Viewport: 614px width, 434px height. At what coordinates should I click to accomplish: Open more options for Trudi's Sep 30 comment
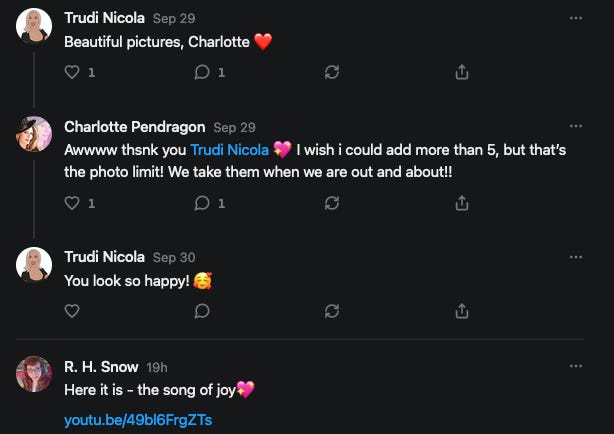(x=575, y=257)
